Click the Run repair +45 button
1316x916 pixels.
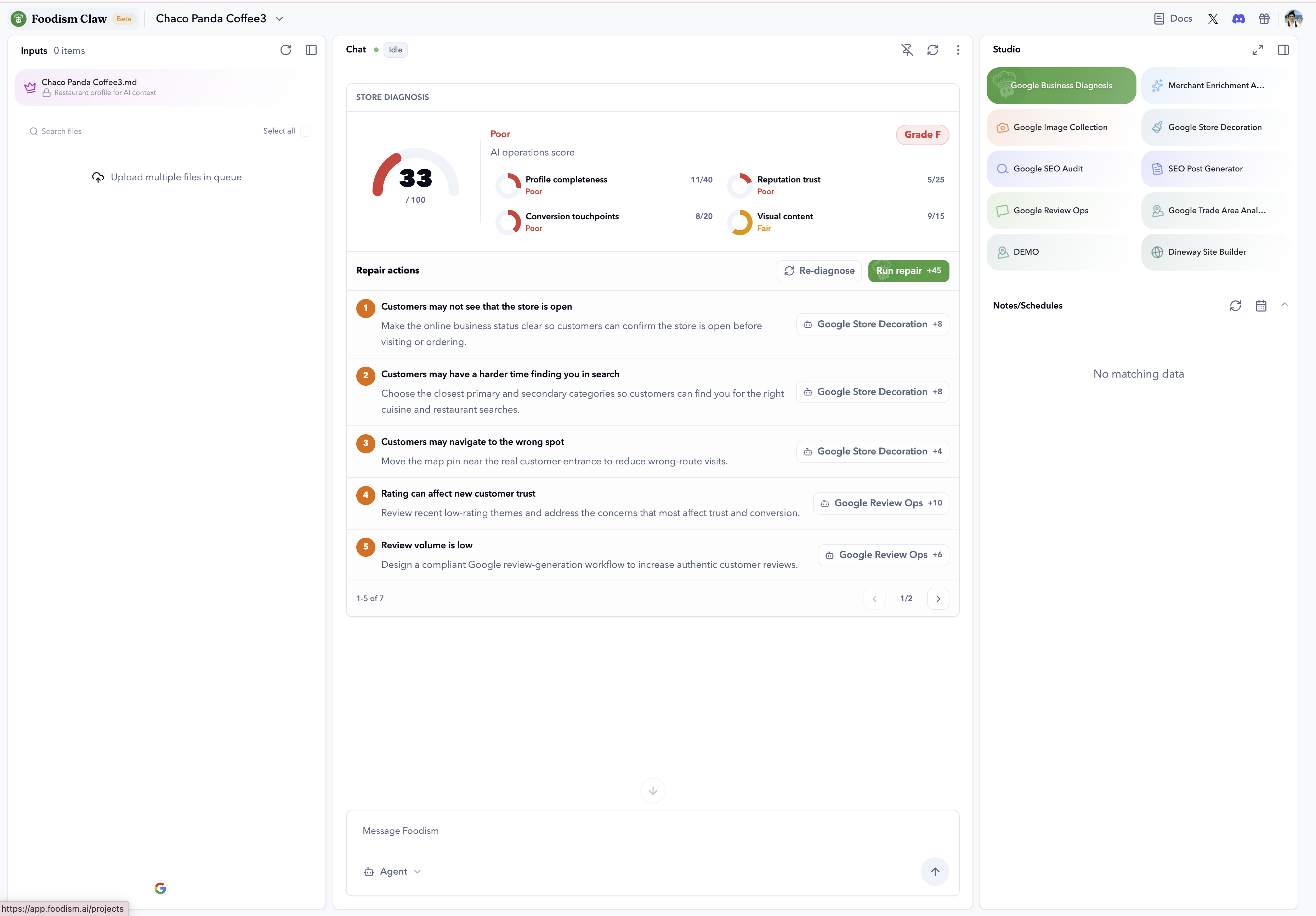[908, 271]
